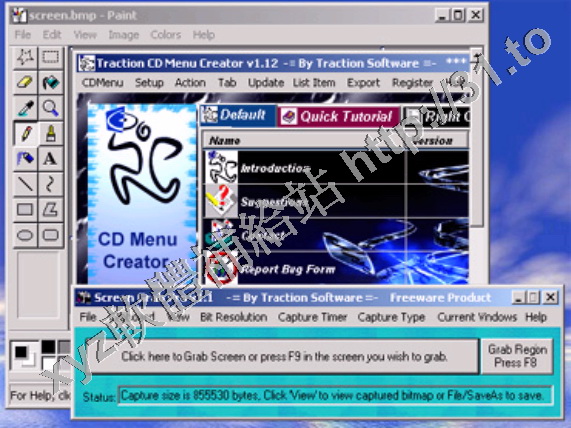Screen dimensions: 571x428
Task: Open the Register menu in CD Menu Creator
Action: (413, 83)
